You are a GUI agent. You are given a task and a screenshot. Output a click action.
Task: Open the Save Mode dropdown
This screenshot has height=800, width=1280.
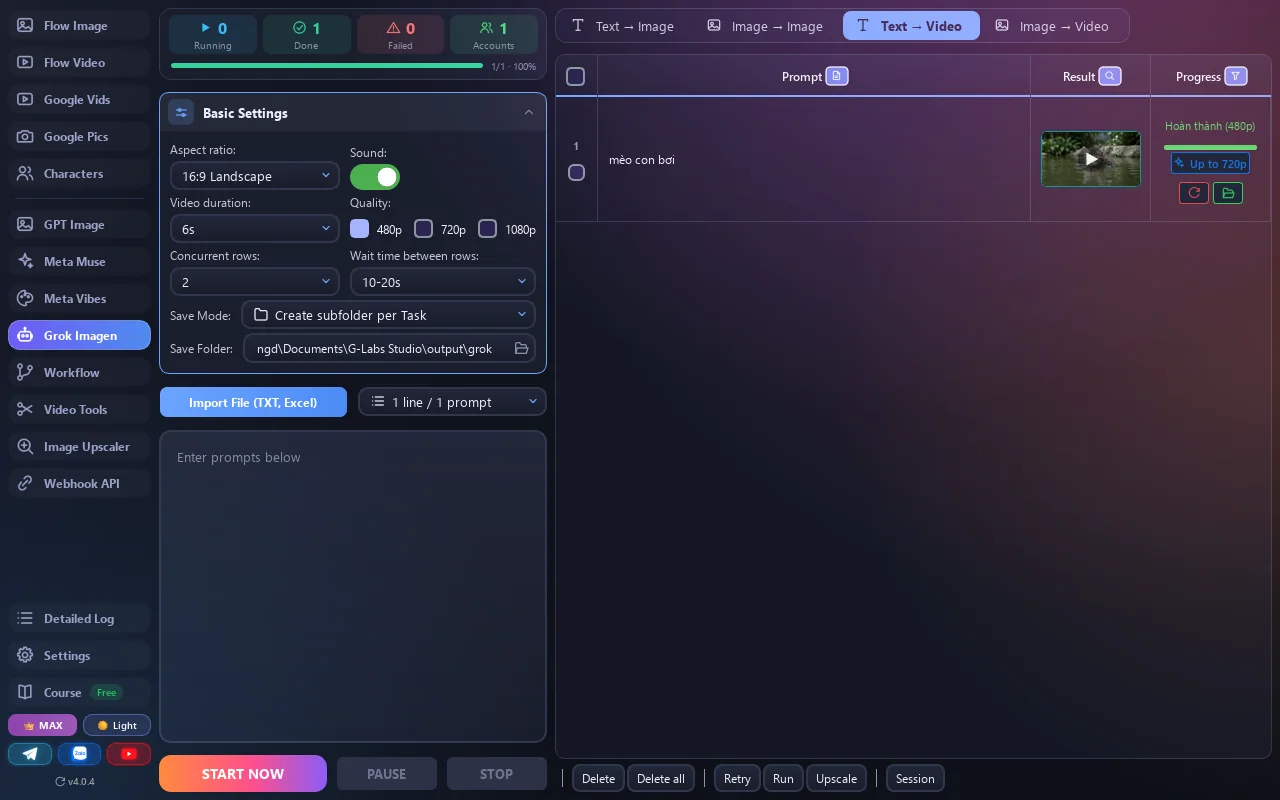389,315
